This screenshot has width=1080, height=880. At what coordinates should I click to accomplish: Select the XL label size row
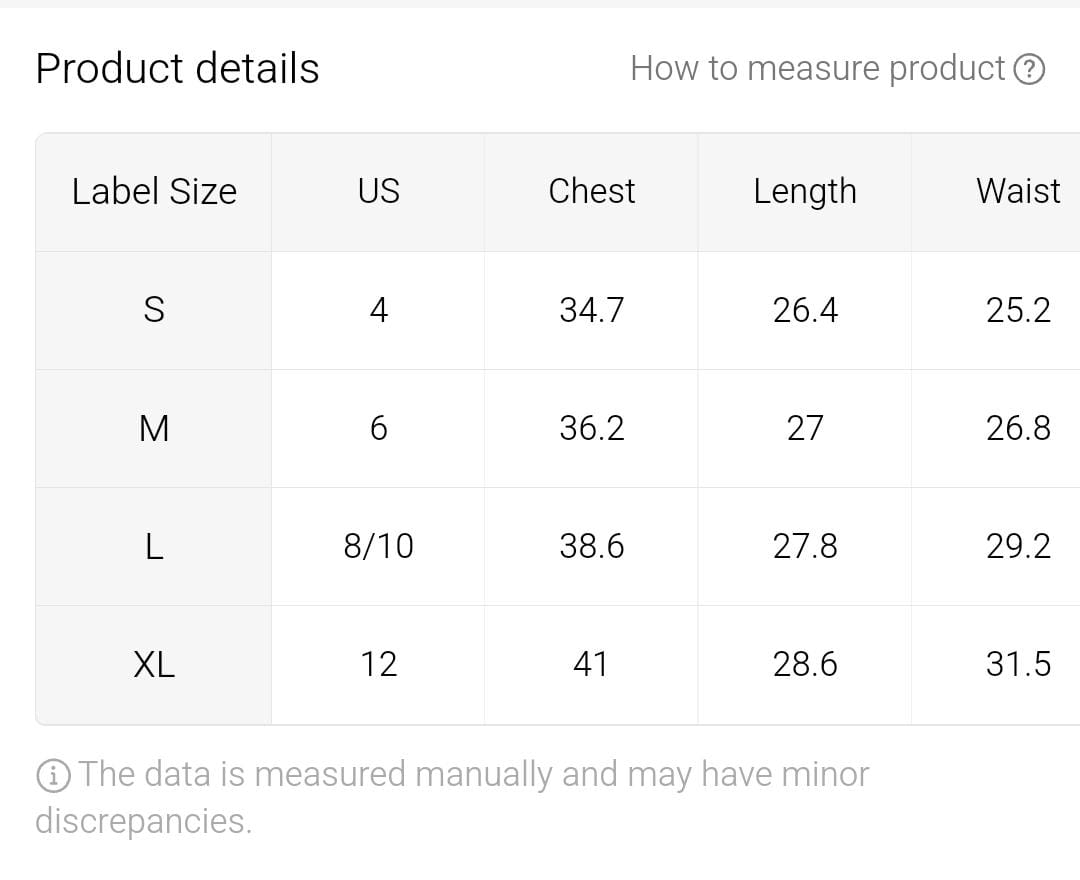click(154, 664)
